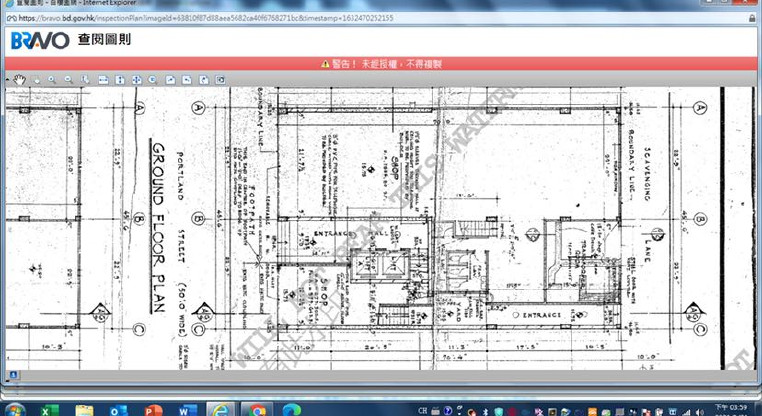Click the rotate left icon
The height and width of the screenshot is (416, 762).
pos(187,80)
